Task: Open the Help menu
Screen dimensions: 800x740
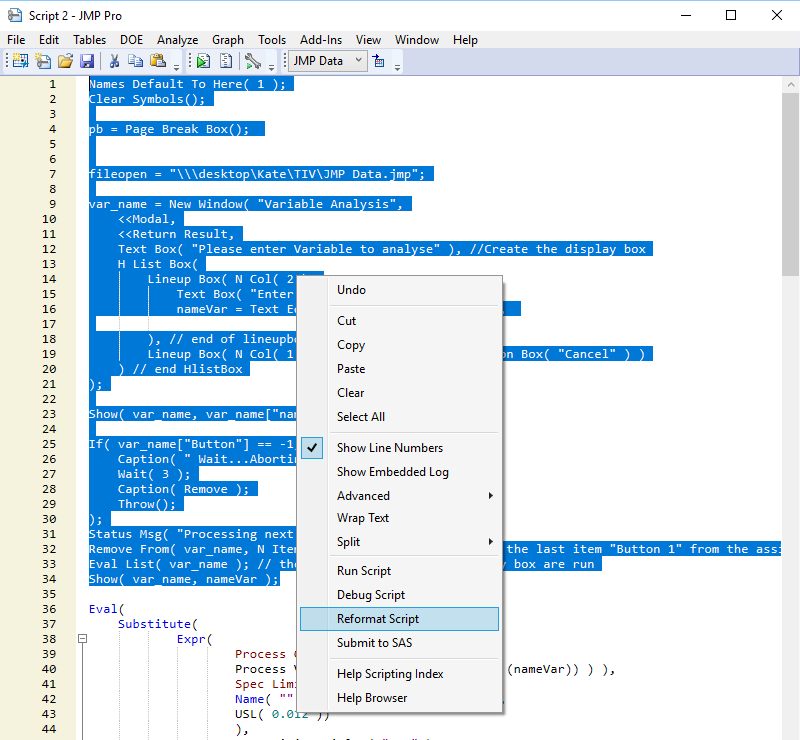Action: [x=465, y=40]
